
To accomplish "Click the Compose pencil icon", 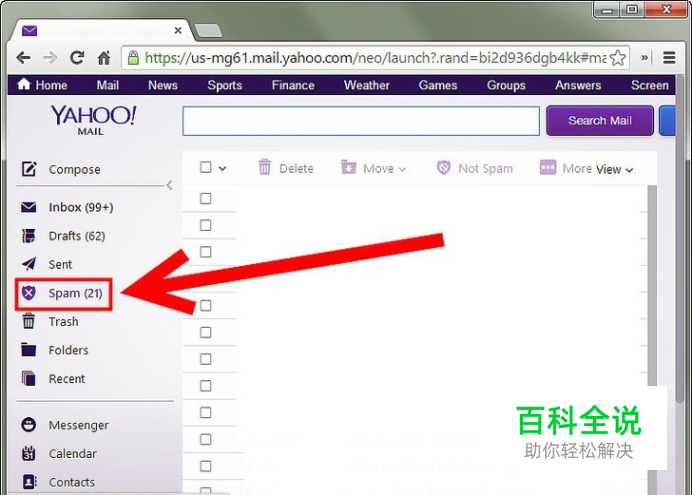I will tap(29, 169).
